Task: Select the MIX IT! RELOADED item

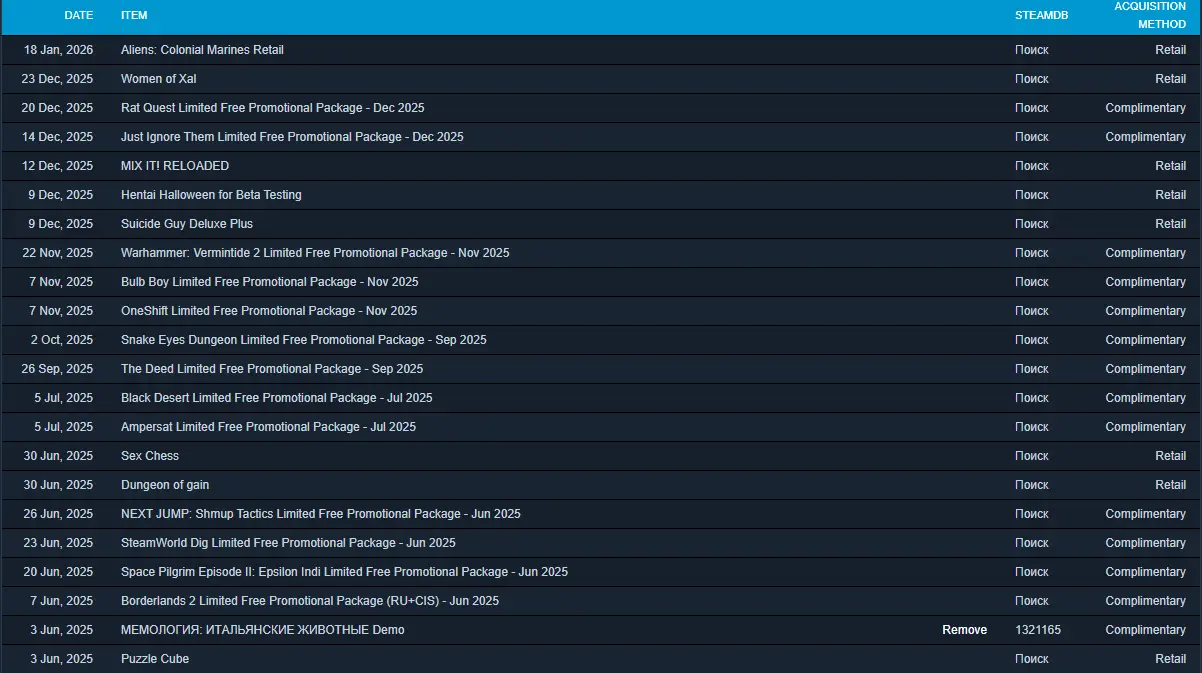Action: pos(175,166)
